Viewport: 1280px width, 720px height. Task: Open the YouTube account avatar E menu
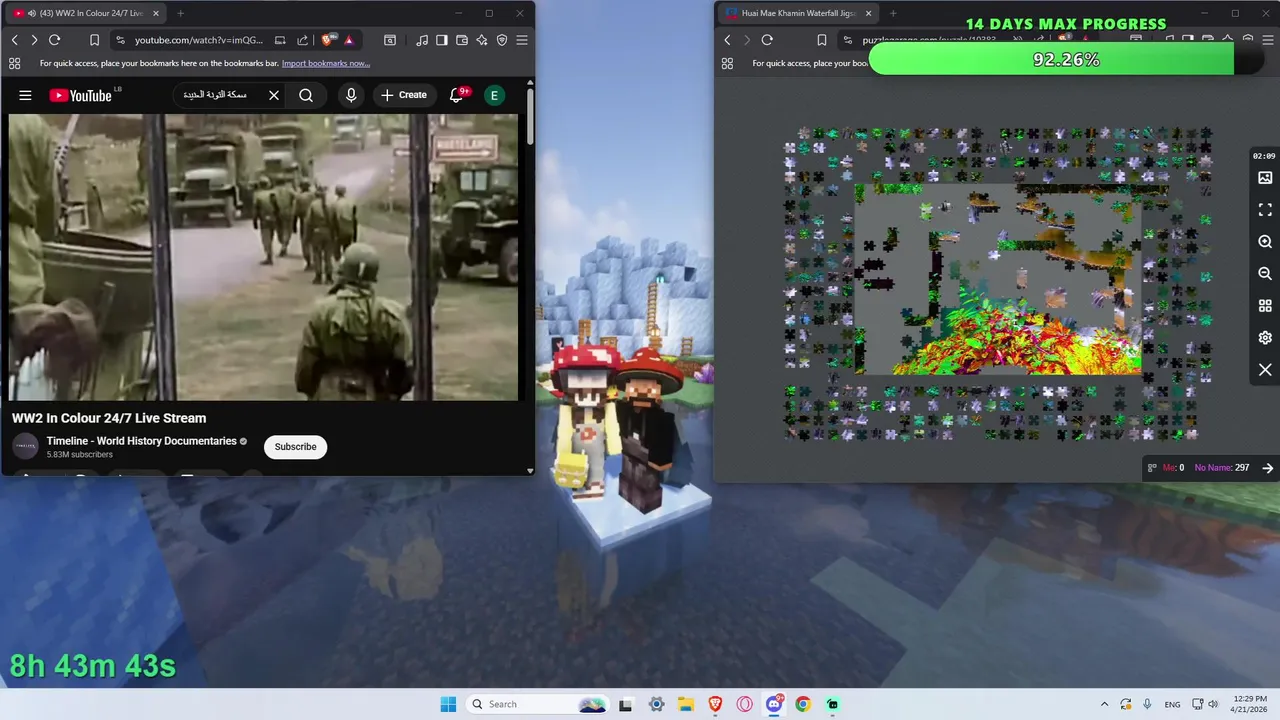click(x=494, y=95)
